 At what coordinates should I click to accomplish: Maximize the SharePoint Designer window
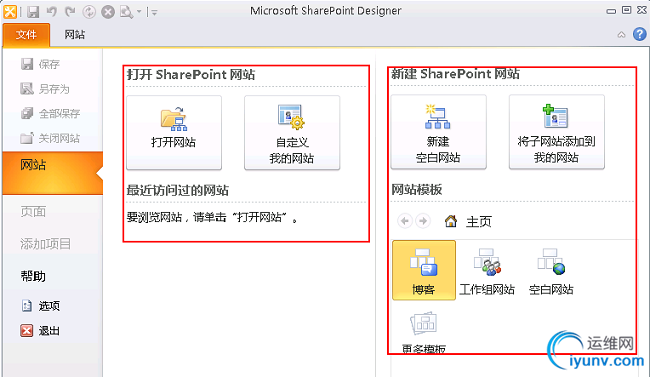point(626,10)
